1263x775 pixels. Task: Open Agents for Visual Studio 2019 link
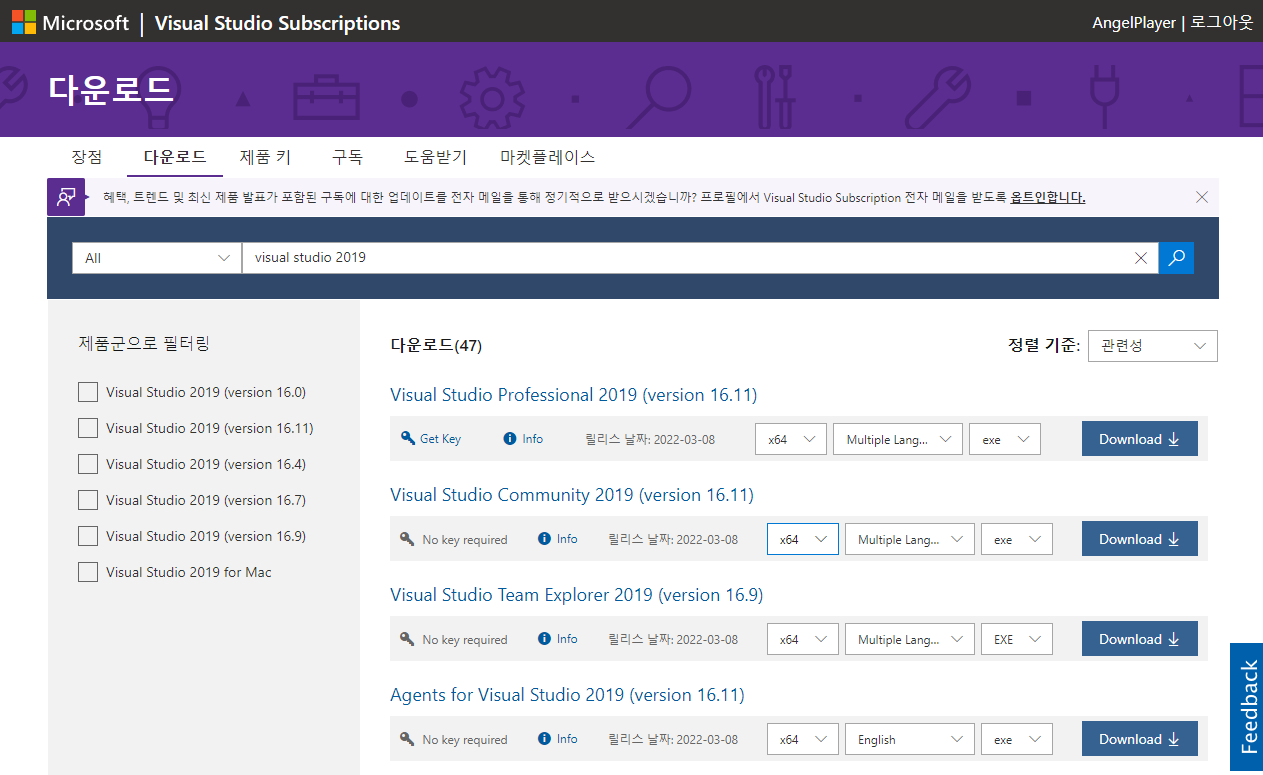(567, 695)
